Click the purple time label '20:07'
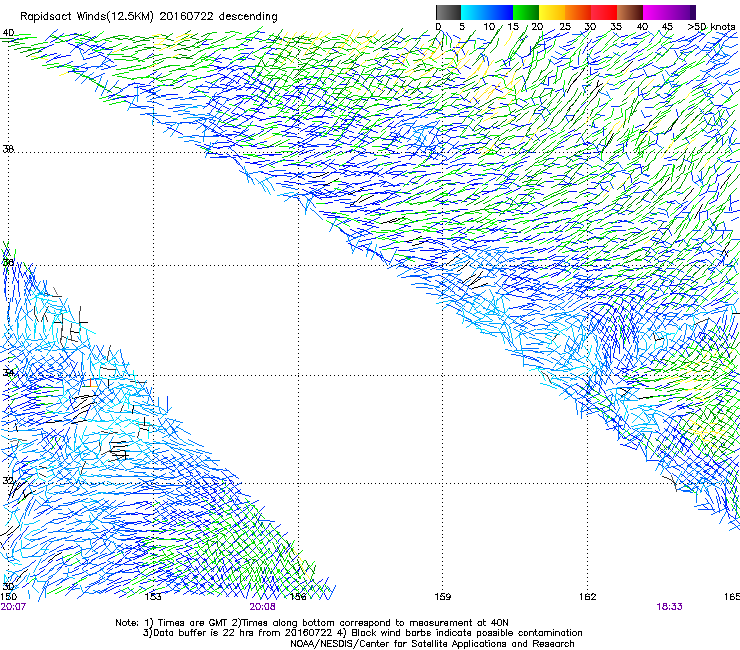The image size is (740, 650). coord(13,607)
